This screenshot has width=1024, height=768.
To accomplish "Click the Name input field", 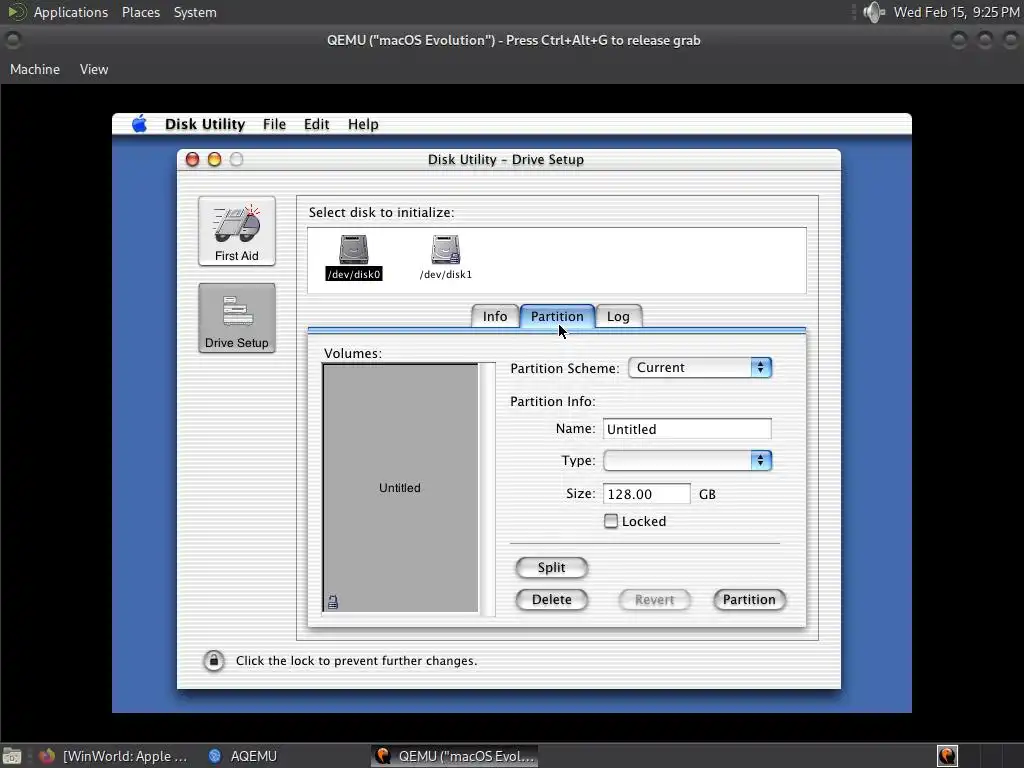I will pos(687,429).
